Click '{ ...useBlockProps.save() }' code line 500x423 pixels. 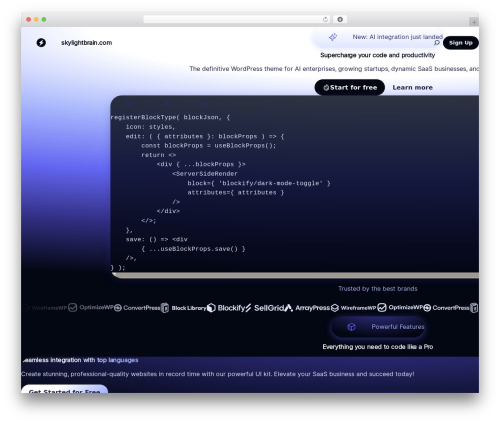pyautogui.click(x=193, y=249)
